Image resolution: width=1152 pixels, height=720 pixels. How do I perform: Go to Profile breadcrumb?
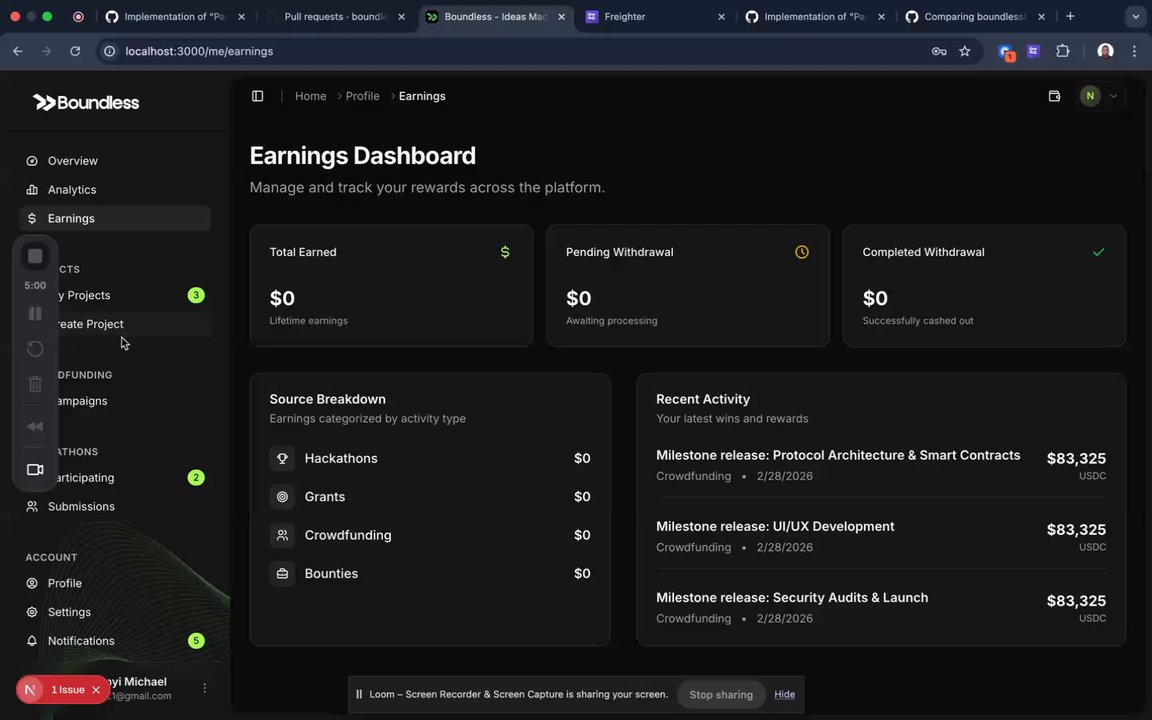pos(362,96)
